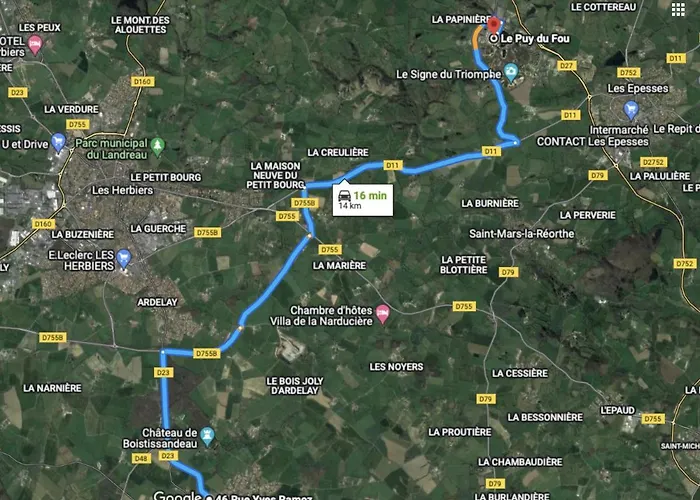The image size is (700, 500).
Task: Select the U et Drive shopping marker
Action: coord(58,142)
